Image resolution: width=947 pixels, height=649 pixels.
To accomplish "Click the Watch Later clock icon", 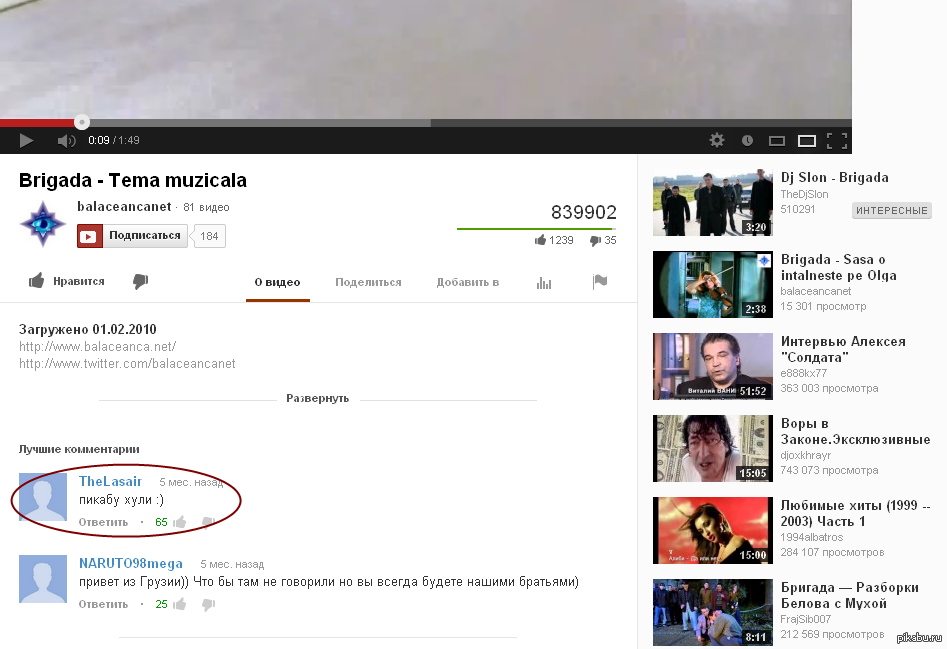I will [747, 141].
